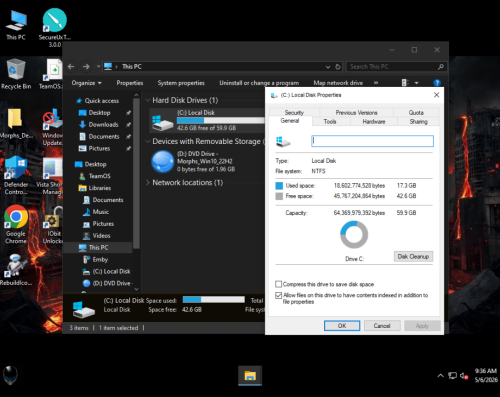Open the Organize dropdown menu
Screen dimensions: 500x397
87,83
